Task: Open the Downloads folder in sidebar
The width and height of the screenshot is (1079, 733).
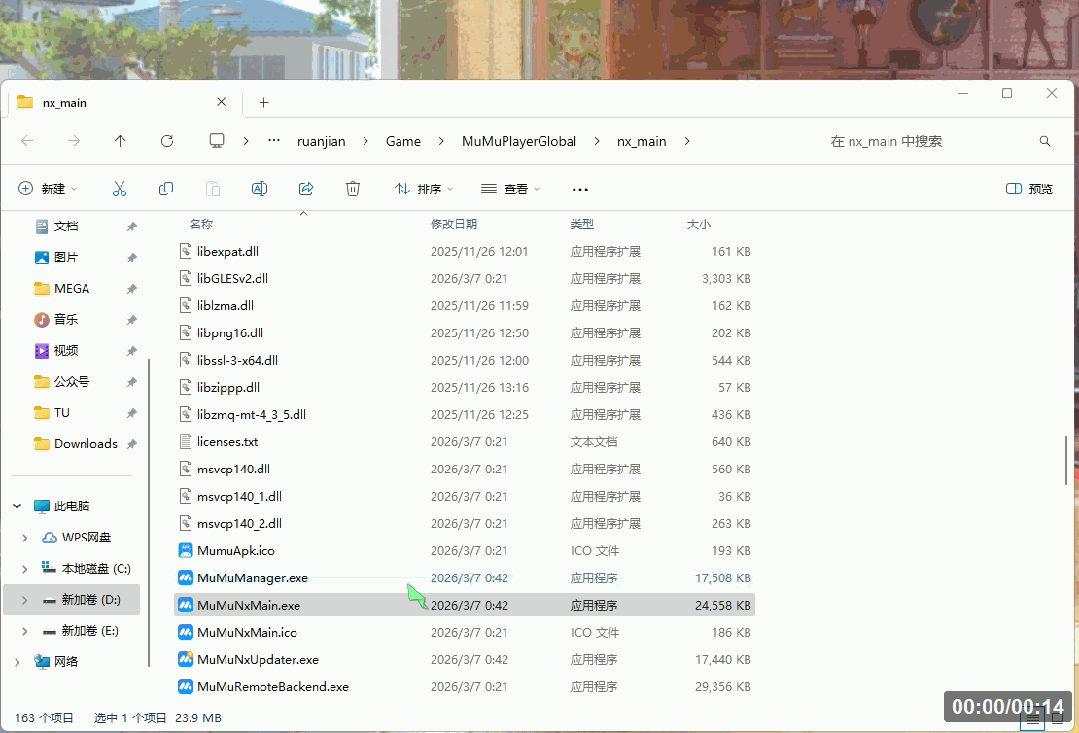Action: [76, 444]
